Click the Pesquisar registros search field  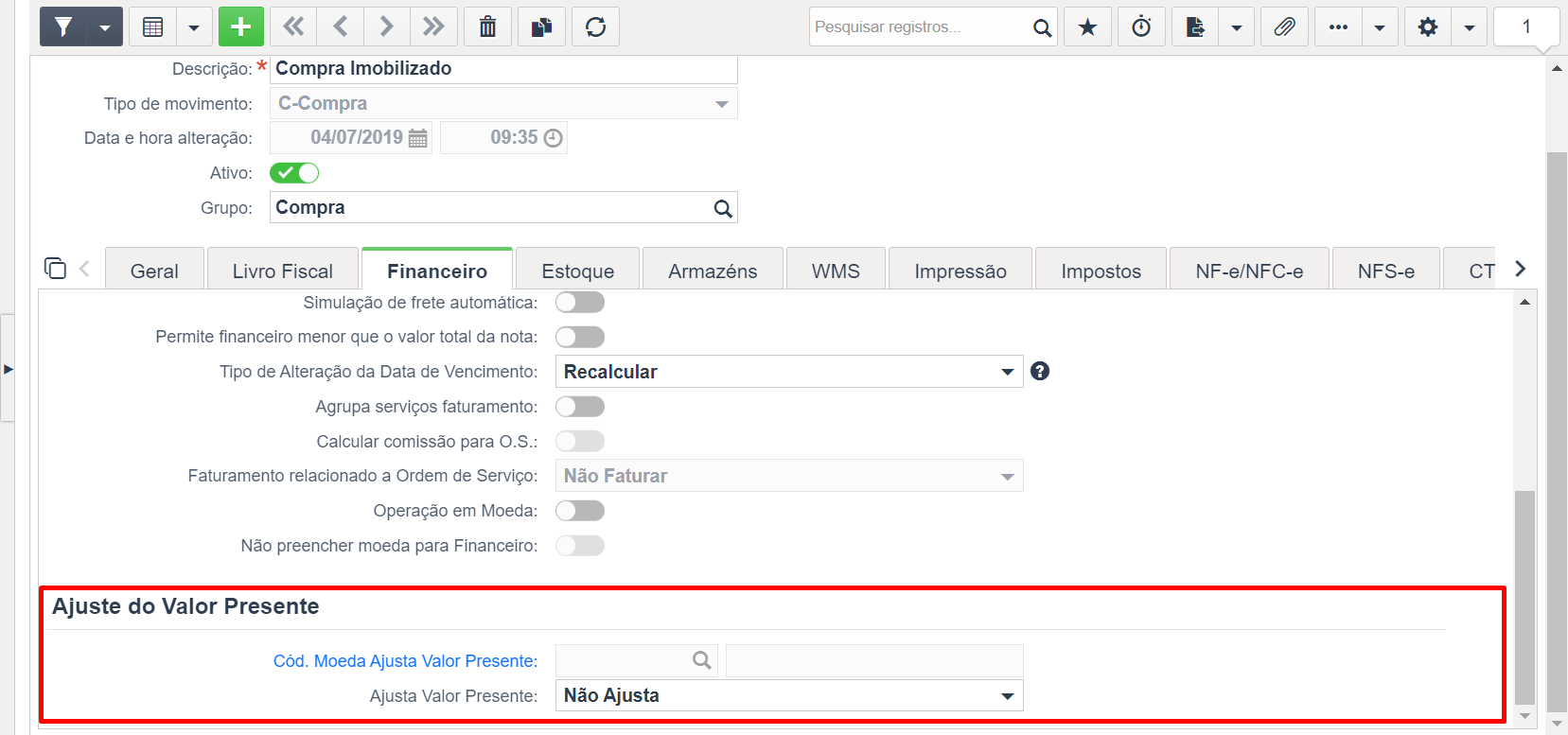[x=920, y=26]
